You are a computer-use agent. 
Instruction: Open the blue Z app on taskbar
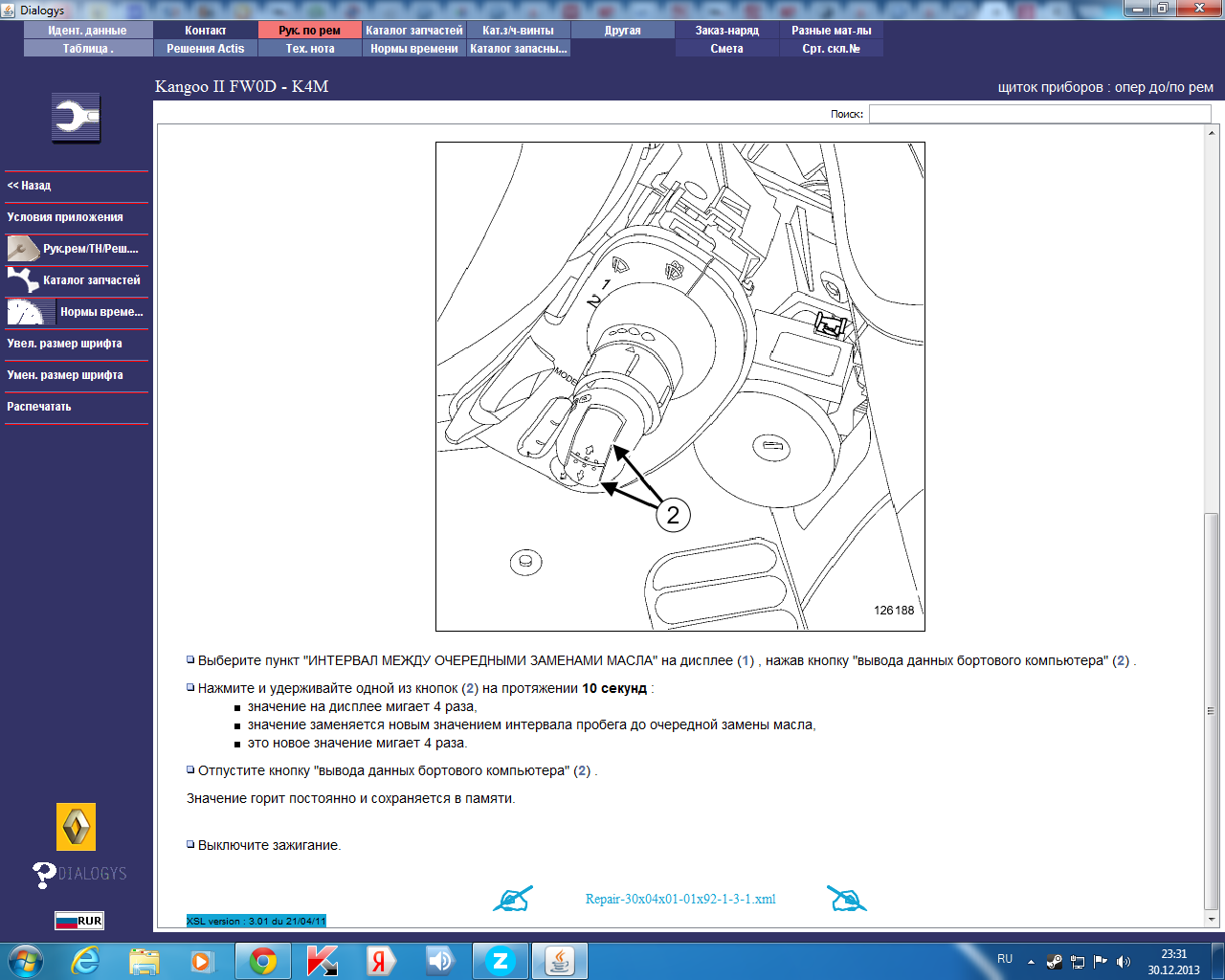500,961
